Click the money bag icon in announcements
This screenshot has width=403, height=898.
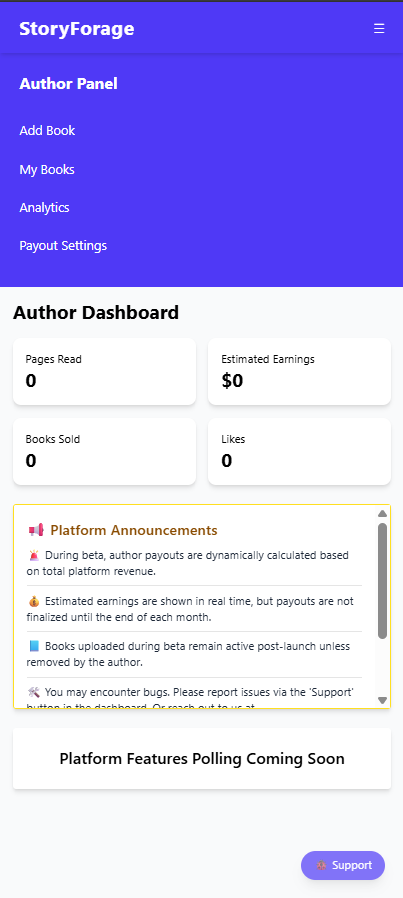[34, 601]
